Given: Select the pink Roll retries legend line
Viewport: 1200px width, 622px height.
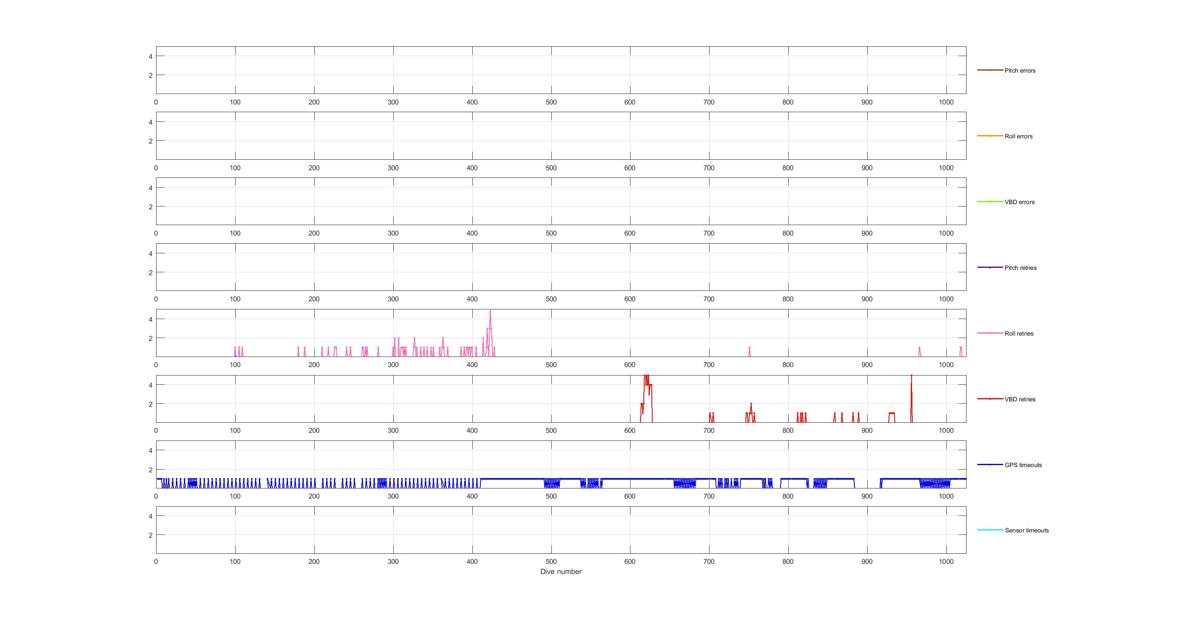Looking at the screenshot, I should [x=989, y=333].
